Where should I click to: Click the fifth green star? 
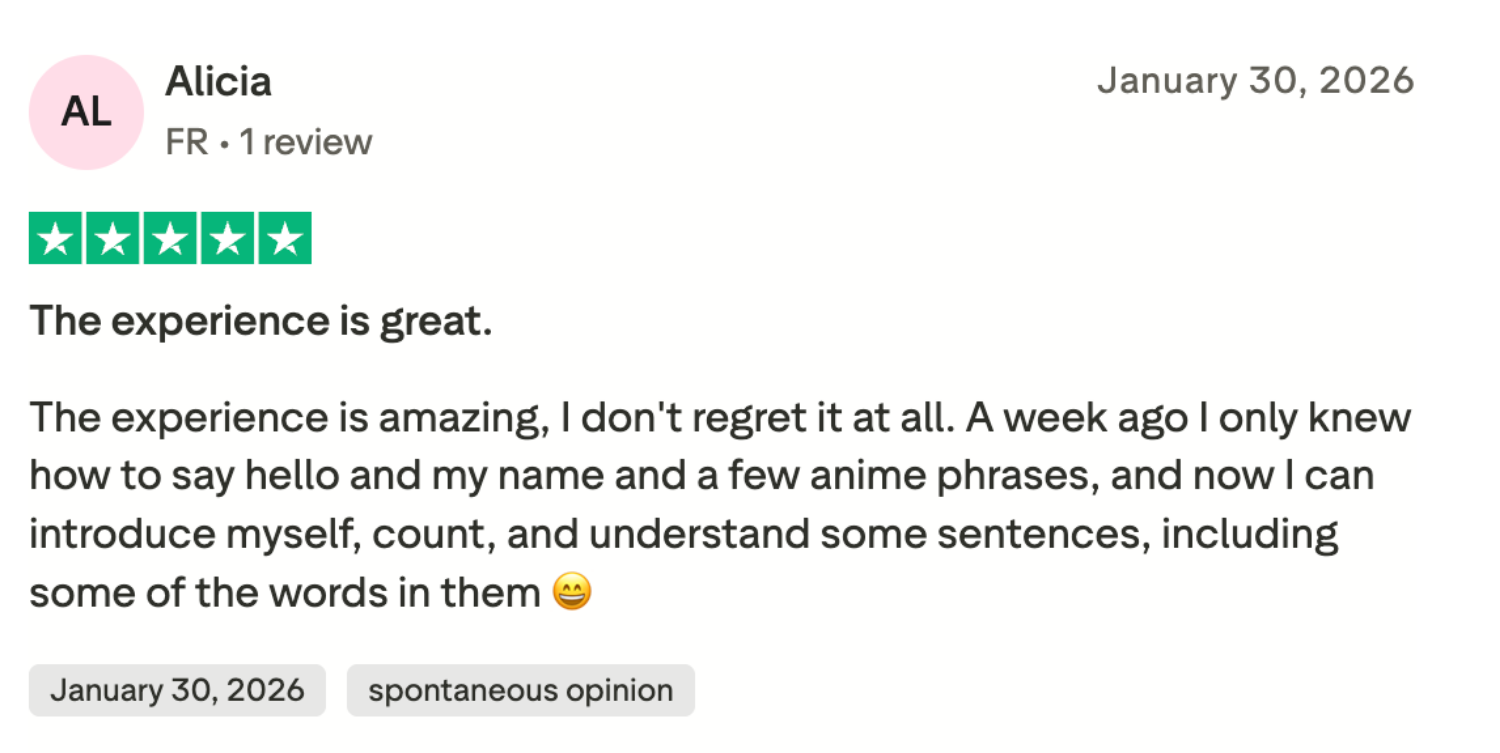point(285,238)
